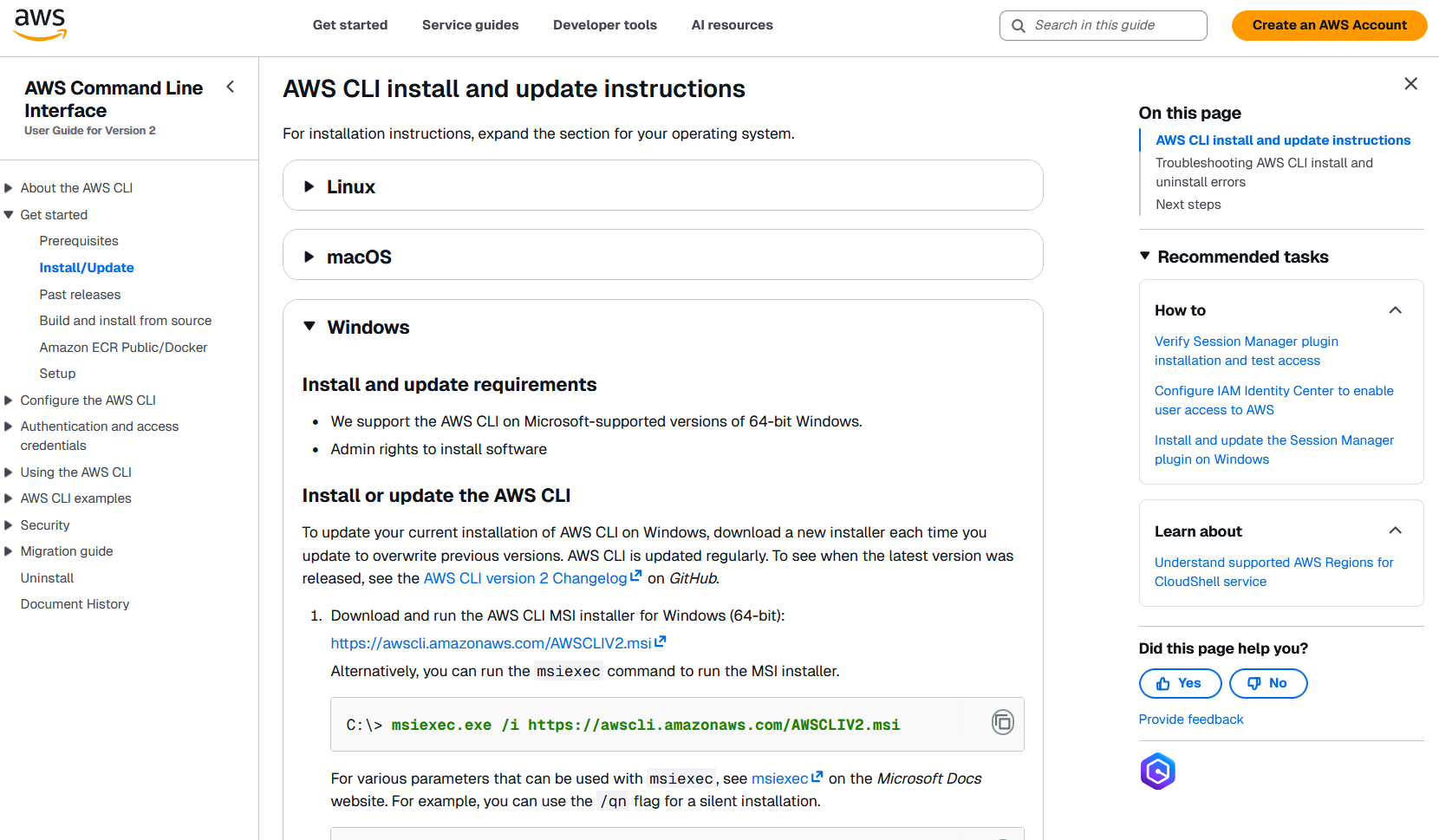Click the thumbs-down No button
1439x840 pixels.
(1268, 683)
